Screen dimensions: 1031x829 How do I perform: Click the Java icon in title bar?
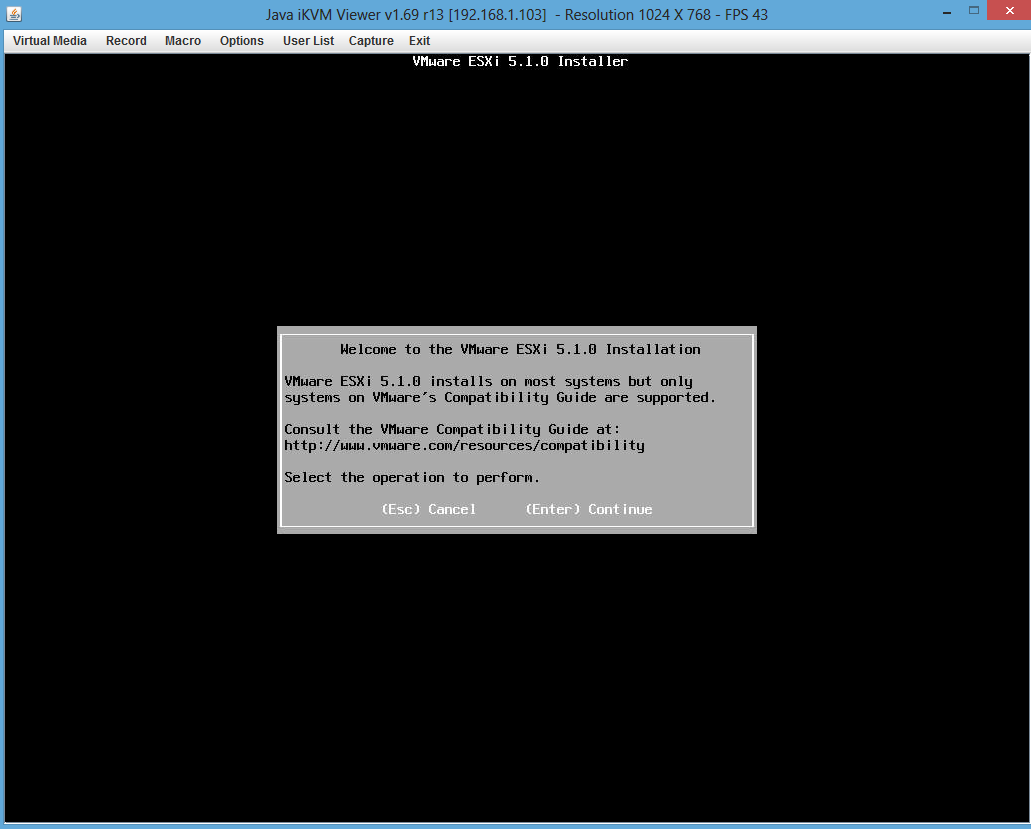pyautogui.click(x=14, y=14)
